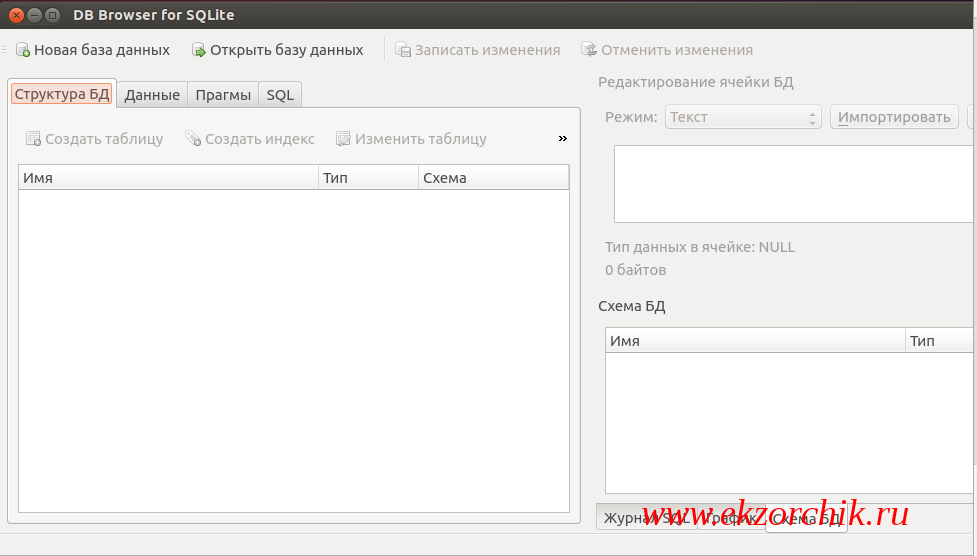Click the Схема column header

pos(493,178)
